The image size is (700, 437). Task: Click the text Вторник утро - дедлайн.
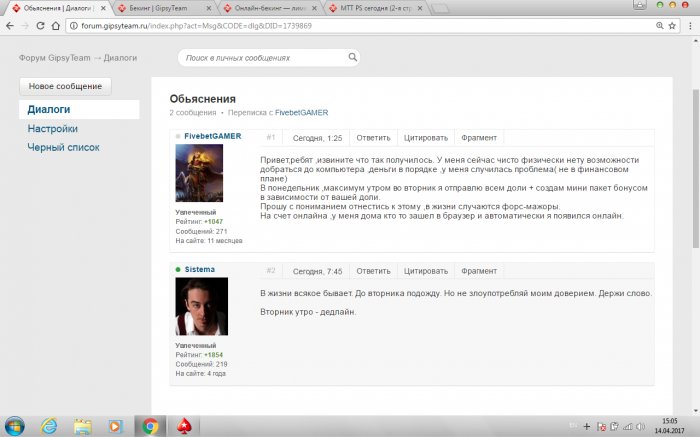tap(308, 312)
